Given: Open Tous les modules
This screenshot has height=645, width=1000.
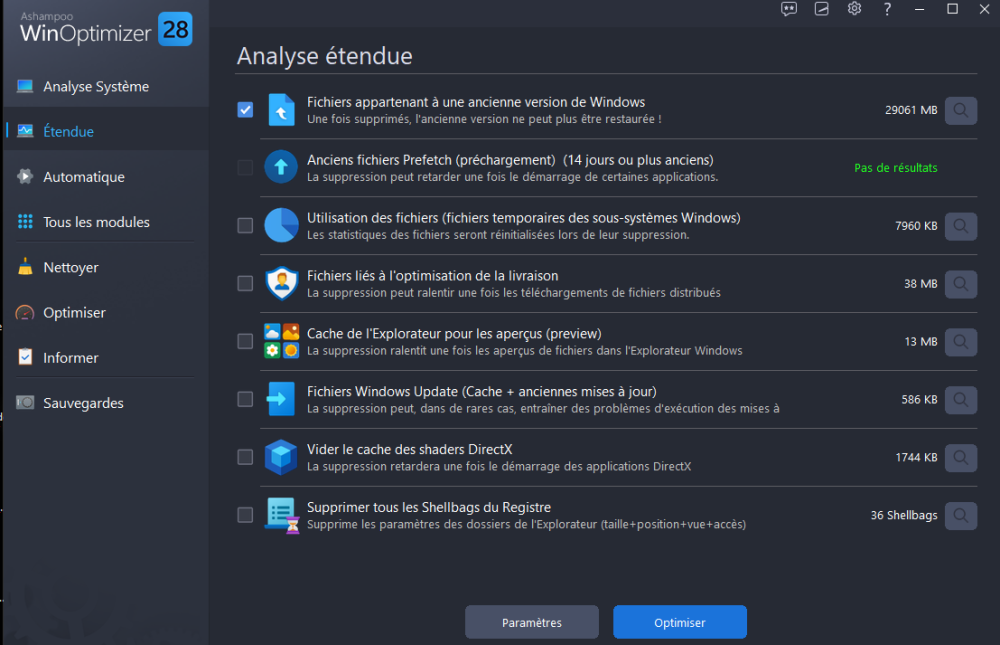Looking at the screenshot, I should [106, 222].
